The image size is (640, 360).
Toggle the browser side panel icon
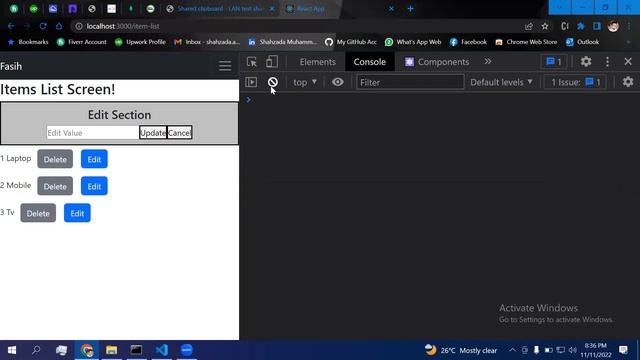[597, 26]
